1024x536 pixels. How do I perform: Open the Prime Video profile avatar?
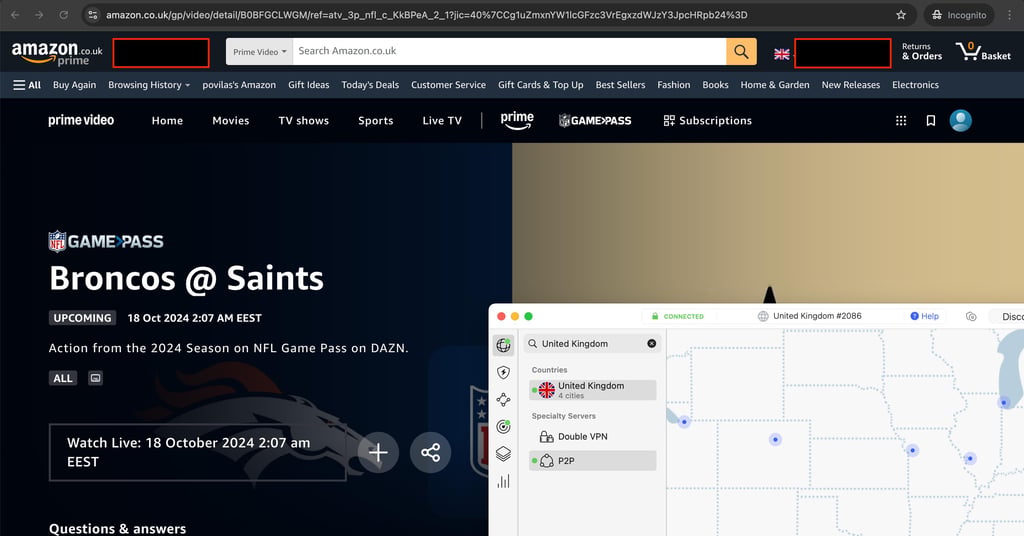click(960, 120)
